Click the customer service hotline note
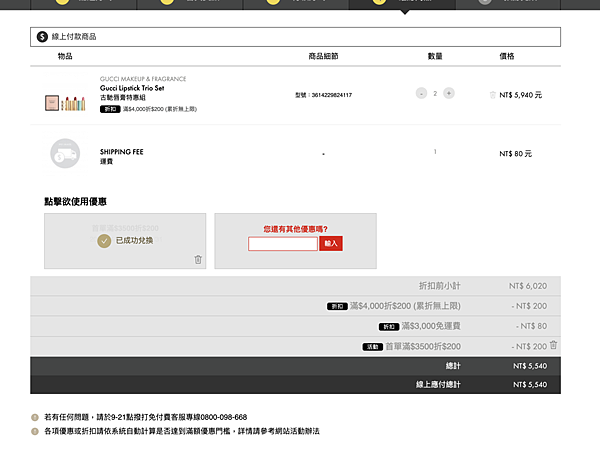 [x=146, y=417]
